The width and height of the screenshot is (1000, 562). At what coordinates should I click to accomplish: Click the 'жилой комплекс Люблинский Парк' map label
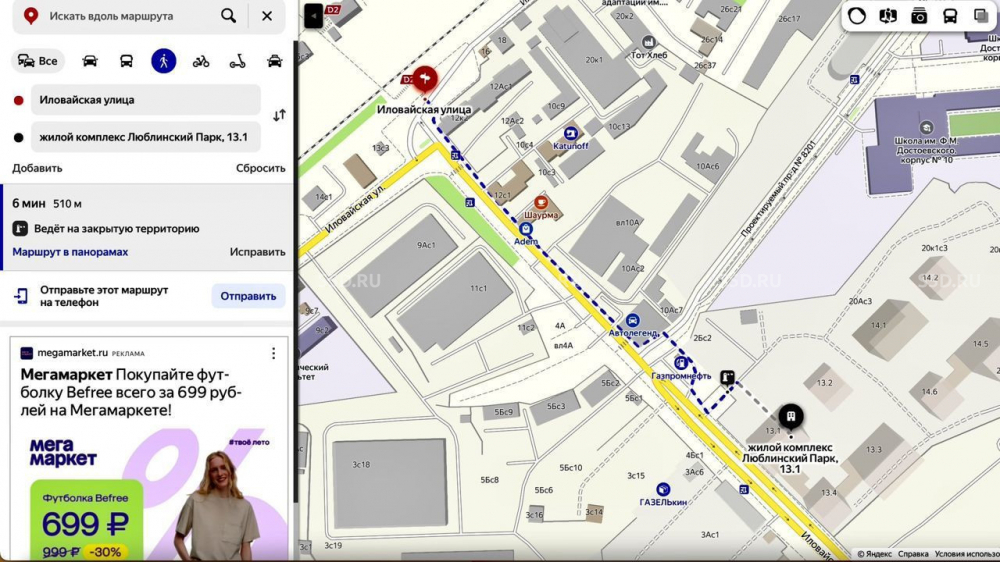tap(790, 458)
